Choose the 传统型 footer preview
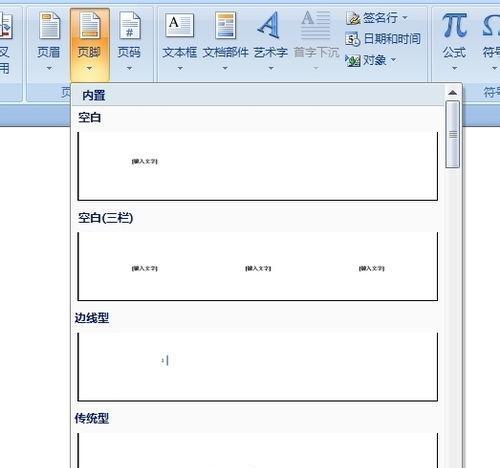 258,450
